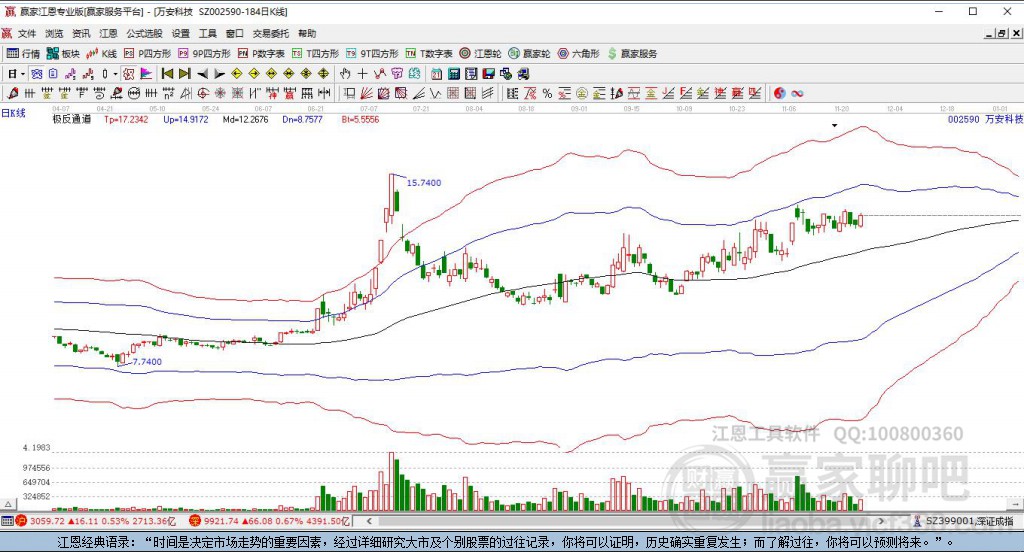Click the yin-yang taiji icon
The image size is (1024, 552).
780,93
